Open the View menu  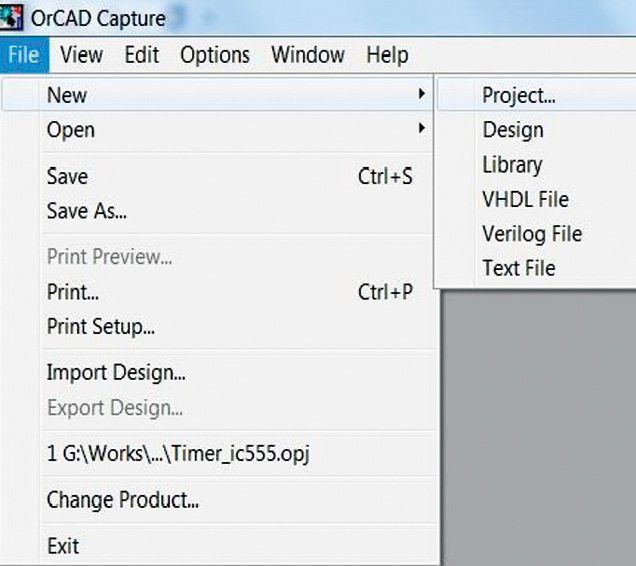tap(81, 54)
